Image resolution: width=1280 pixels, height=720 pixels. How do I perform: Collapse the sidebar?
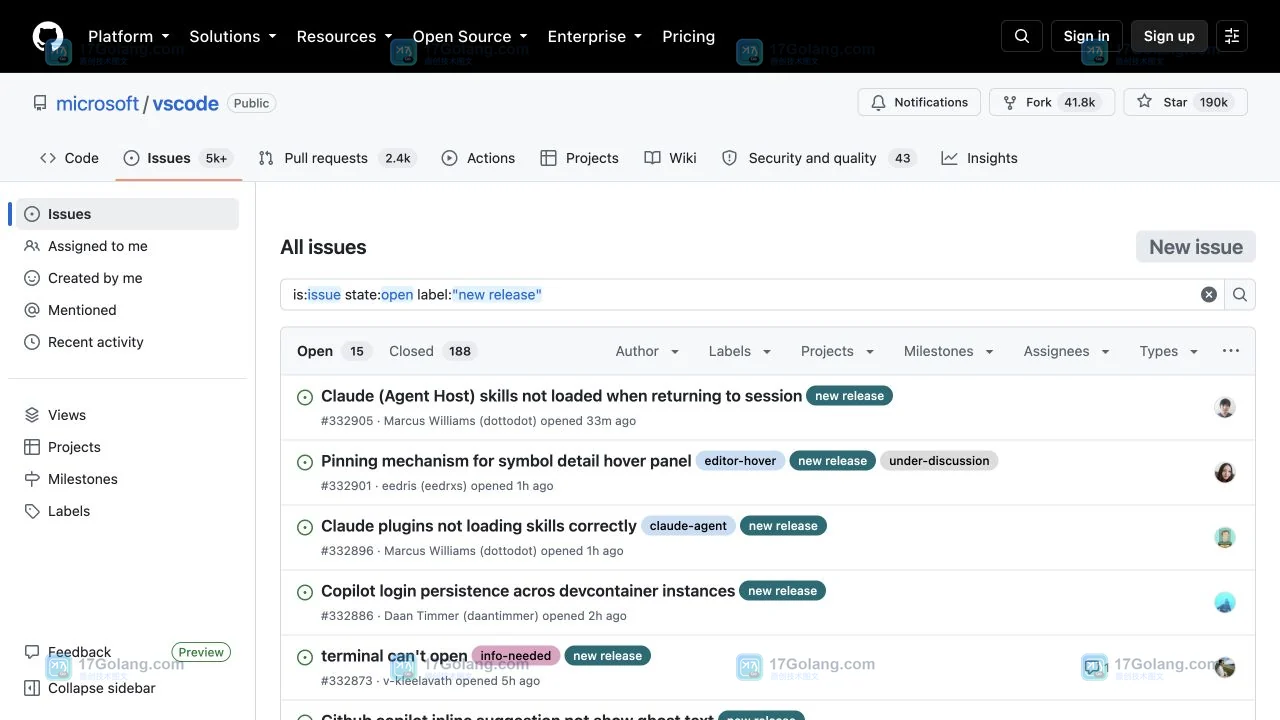[90, 688]
